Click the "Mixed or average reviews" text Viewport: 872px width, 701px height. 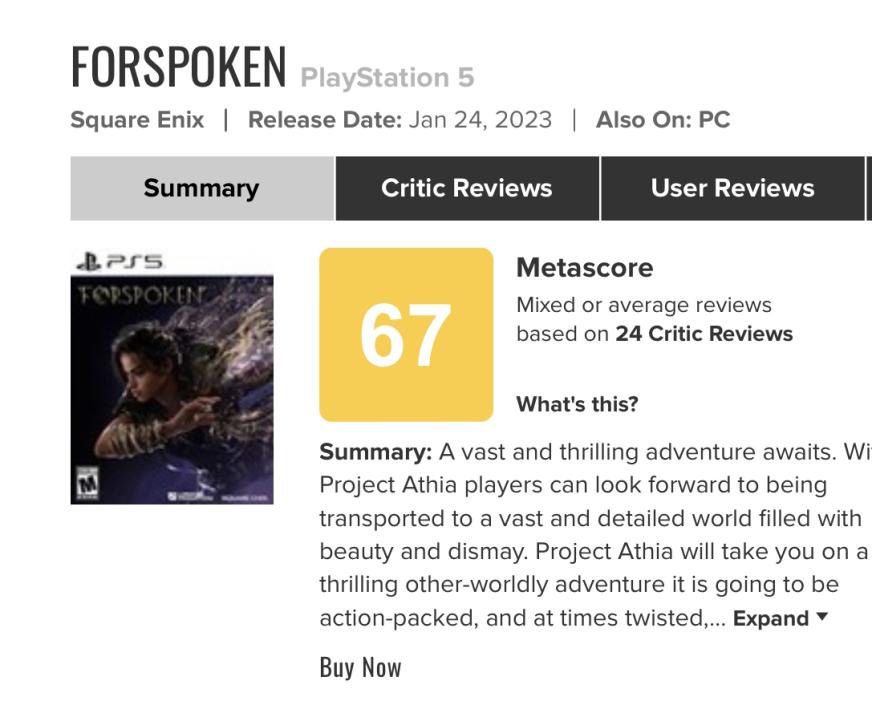[643, 305]
